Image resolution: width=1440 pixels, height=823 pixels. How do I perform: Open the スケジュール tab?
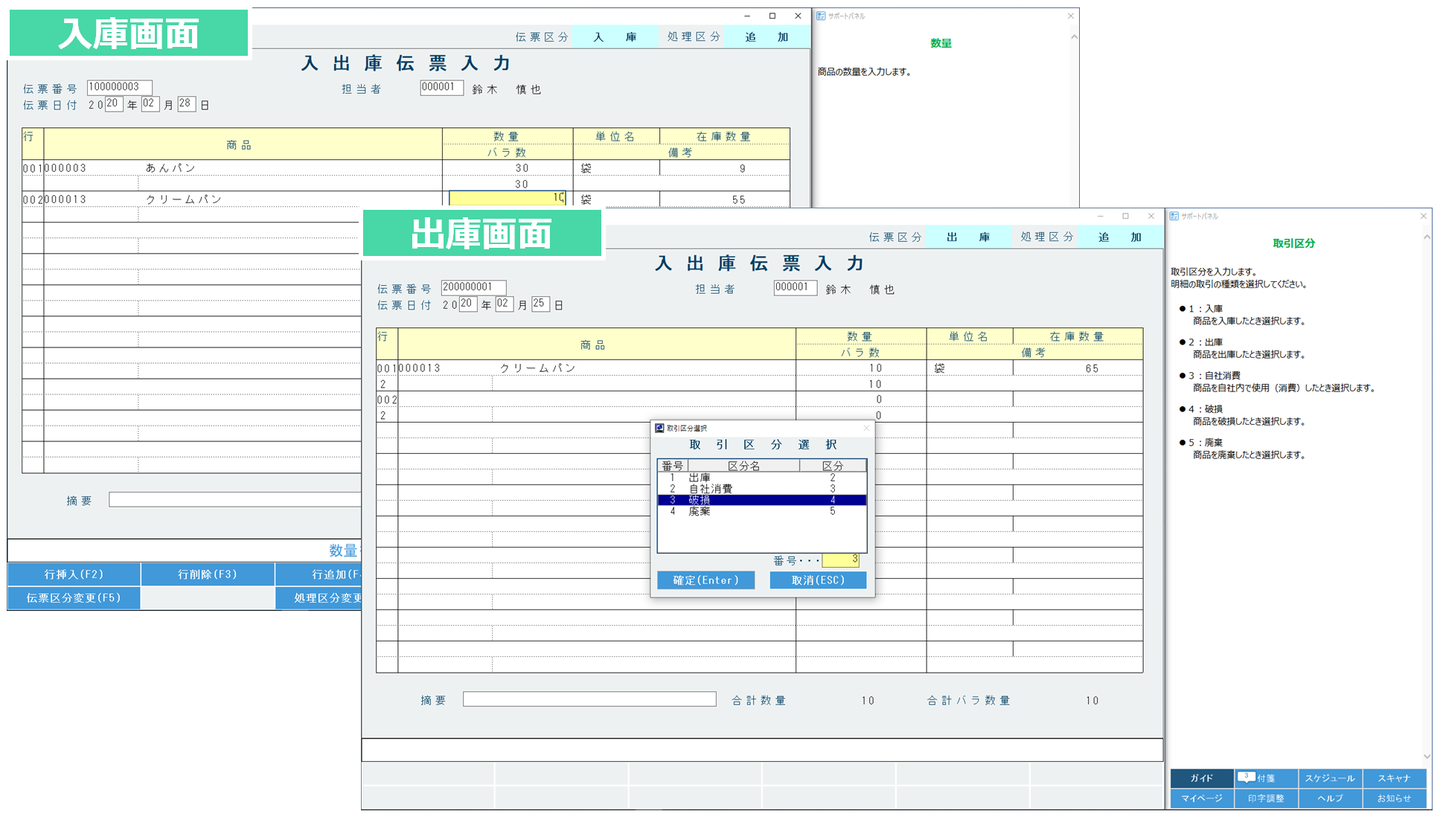point(1330,778)
